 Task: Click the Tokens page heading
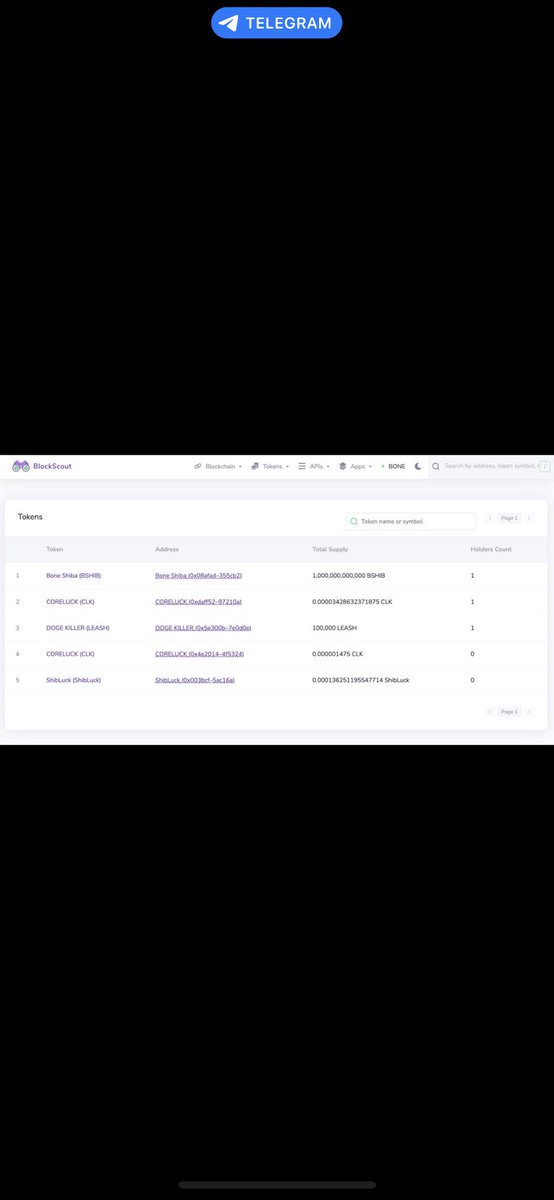30,517
